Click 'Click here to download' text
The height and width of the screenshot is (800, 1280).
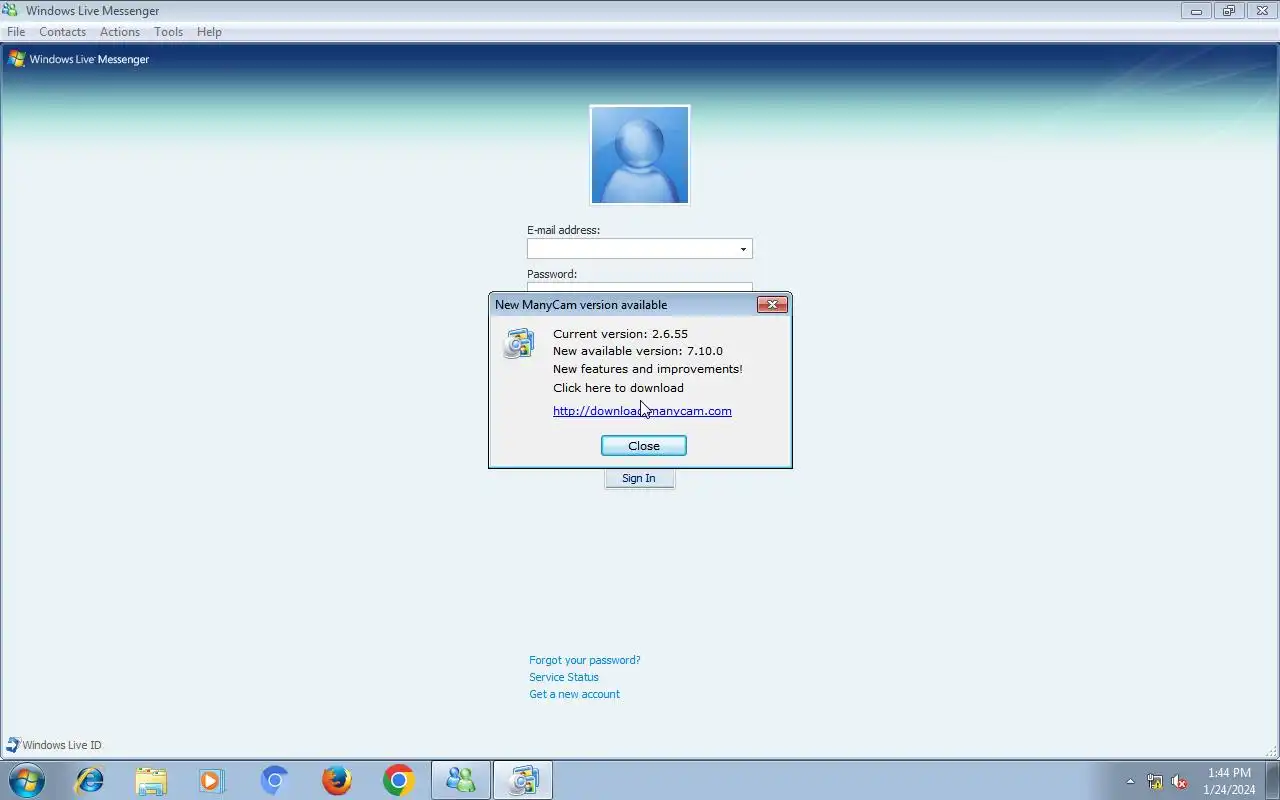[618, 388]
